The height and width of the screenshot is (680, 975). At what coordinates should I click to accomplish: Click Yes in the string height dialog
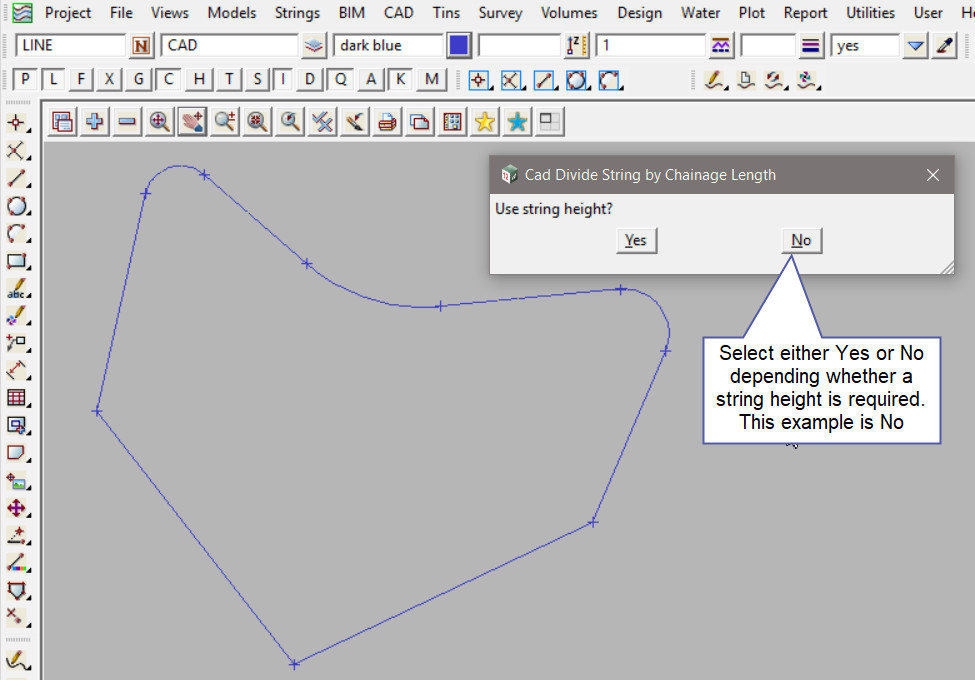635,240
